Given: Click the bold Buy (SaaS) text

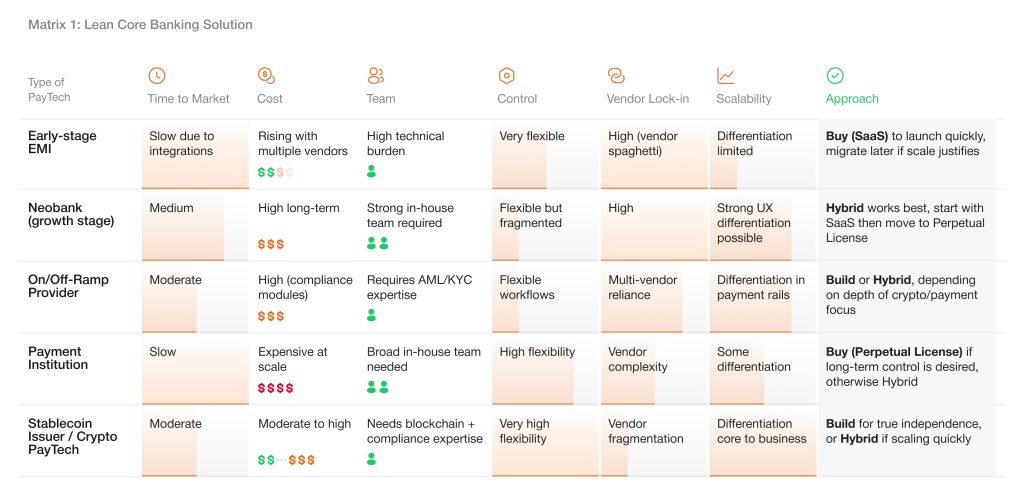Looking at the screenshot, I should (857, 136).
